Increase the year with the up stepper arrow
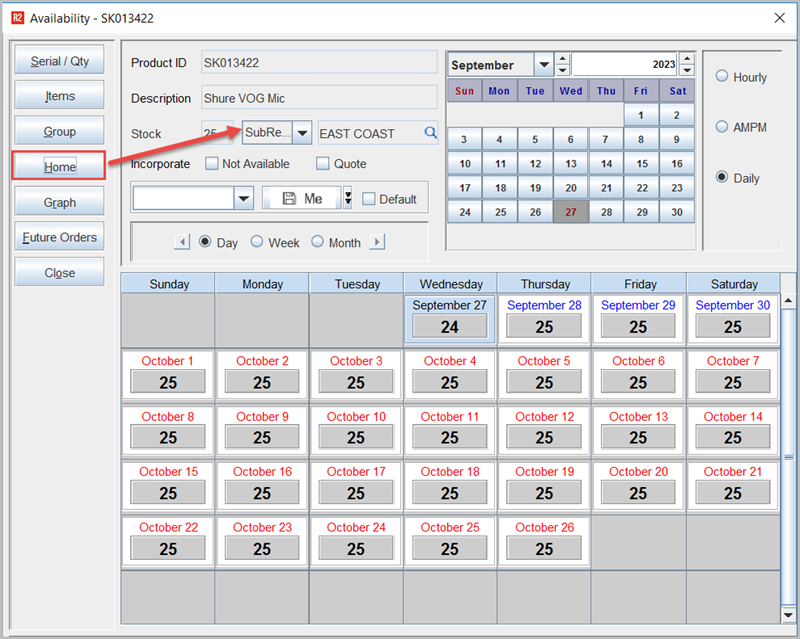Image resolution: width=800 pixels, height=639 pixels. [686, 59]
